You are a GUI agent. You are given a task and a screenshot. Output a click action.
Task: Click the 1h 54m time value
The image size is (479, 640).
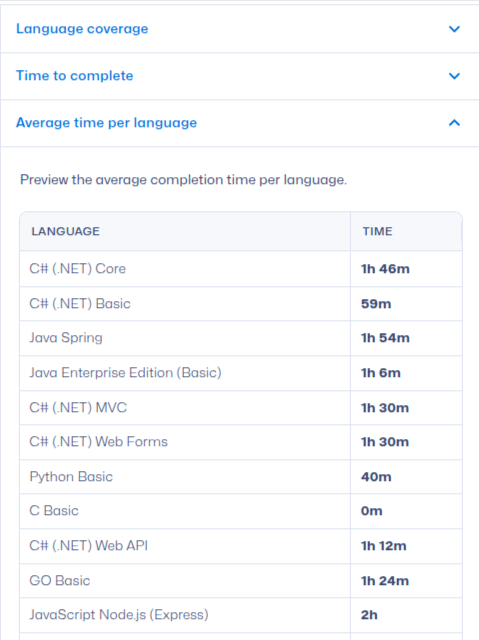pyautogui.click(x=385, y=338)
